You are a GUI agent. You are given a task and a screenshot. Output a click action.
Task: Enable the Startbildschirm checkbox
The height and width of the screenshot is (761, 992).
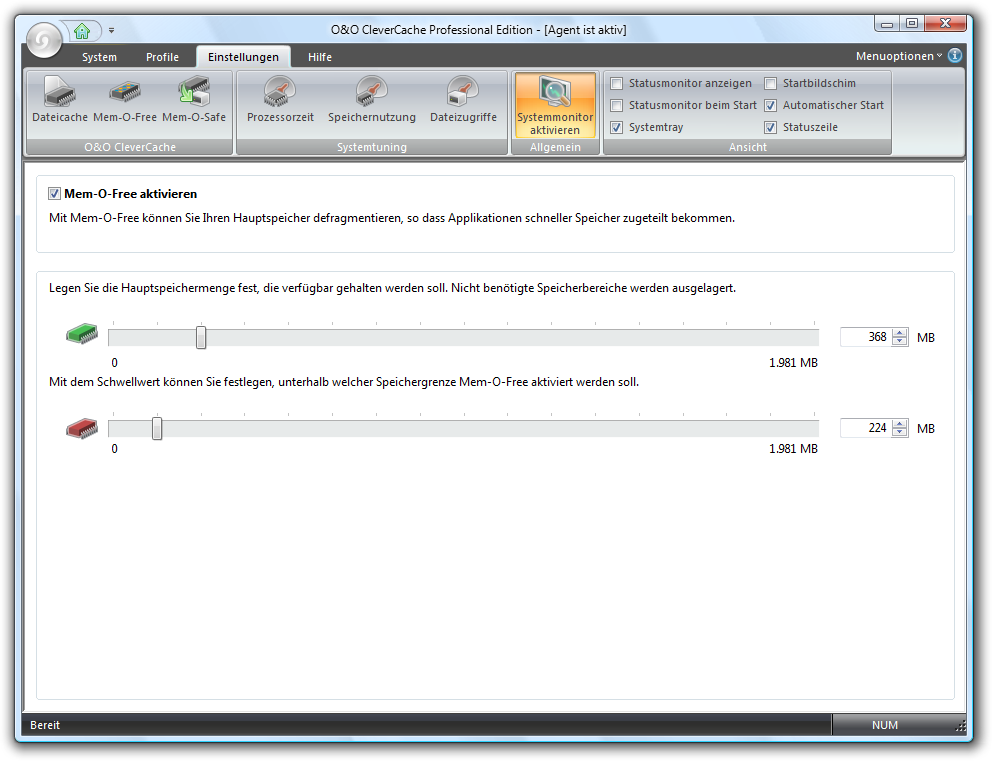click(x=771, y=84)
